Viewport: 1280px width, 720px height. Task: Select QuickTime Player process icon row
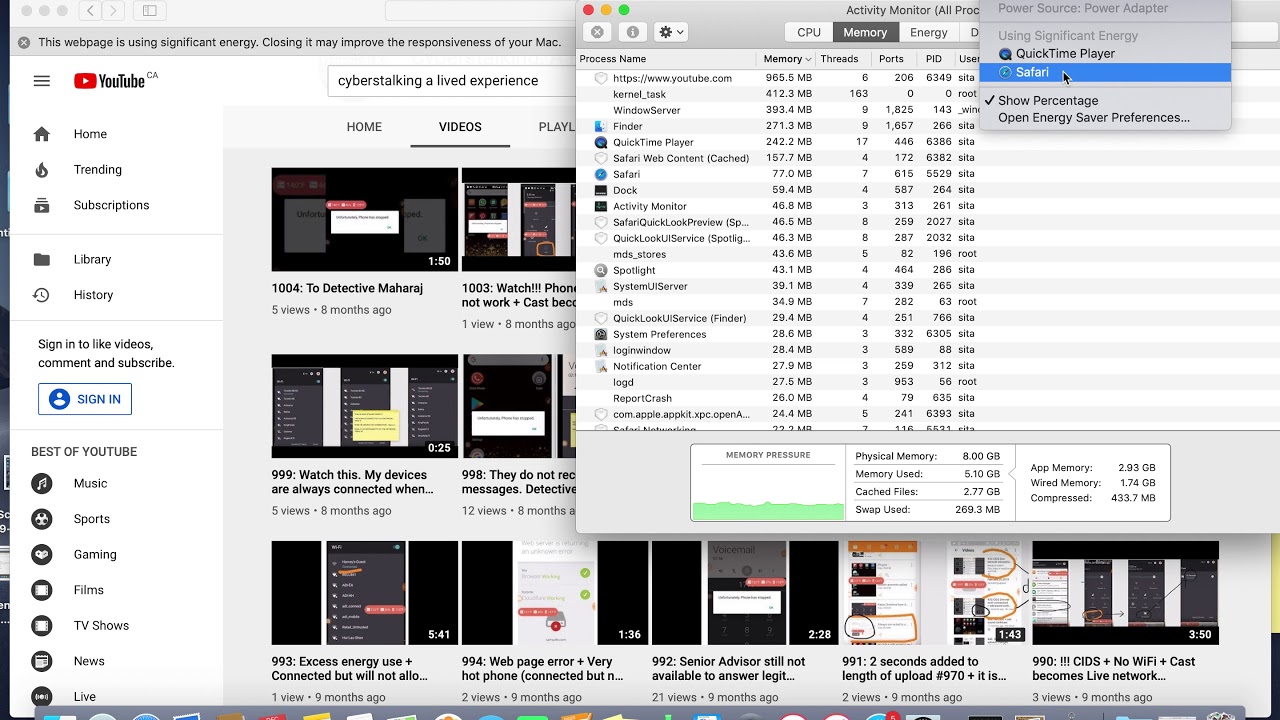[778, 142]
